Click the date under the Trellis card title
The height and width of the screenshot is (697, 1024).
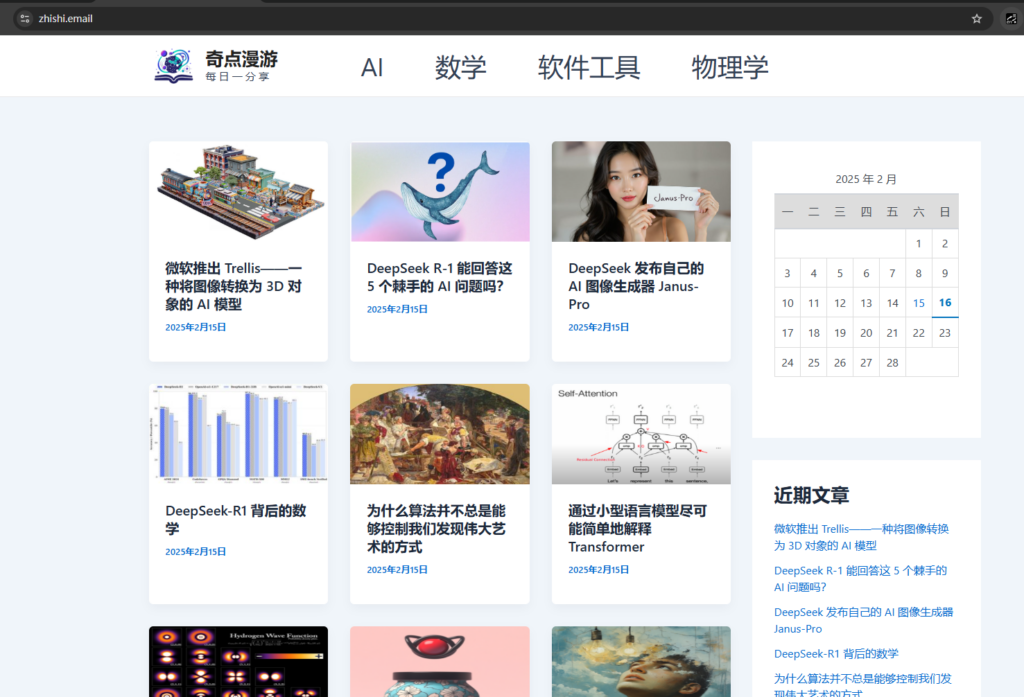click(x=195, y=327)
